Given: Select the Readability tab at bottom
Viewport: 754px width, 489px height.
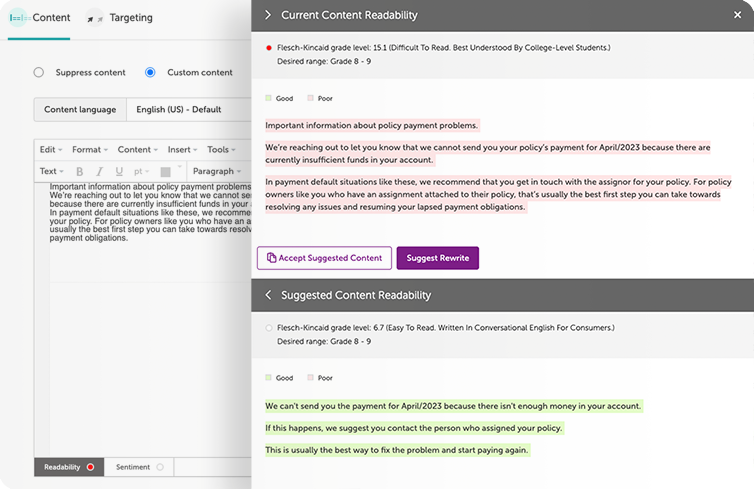Looking at the screenshot, I should point(69,467).
